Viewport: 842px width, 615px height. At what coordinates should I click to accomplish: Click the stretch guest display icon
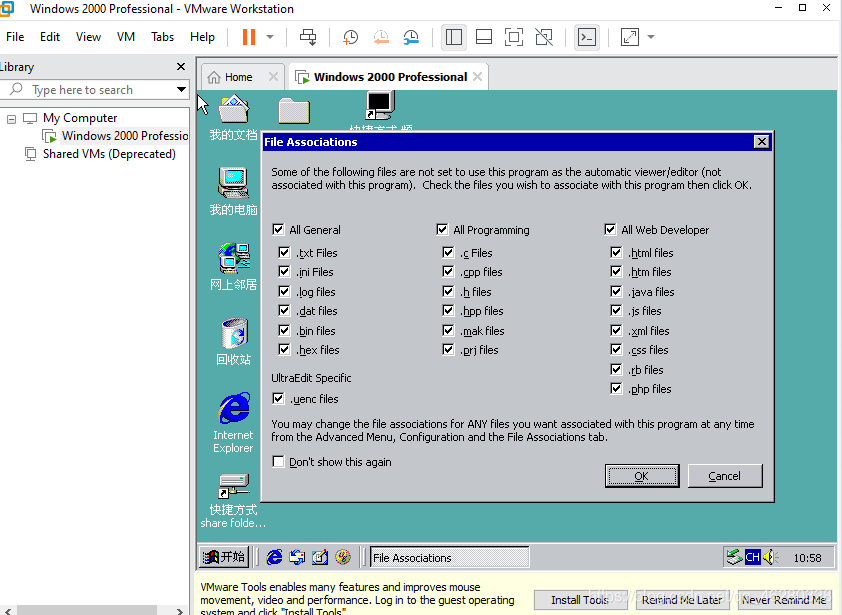pyautogui.click(x=630, y=37)
